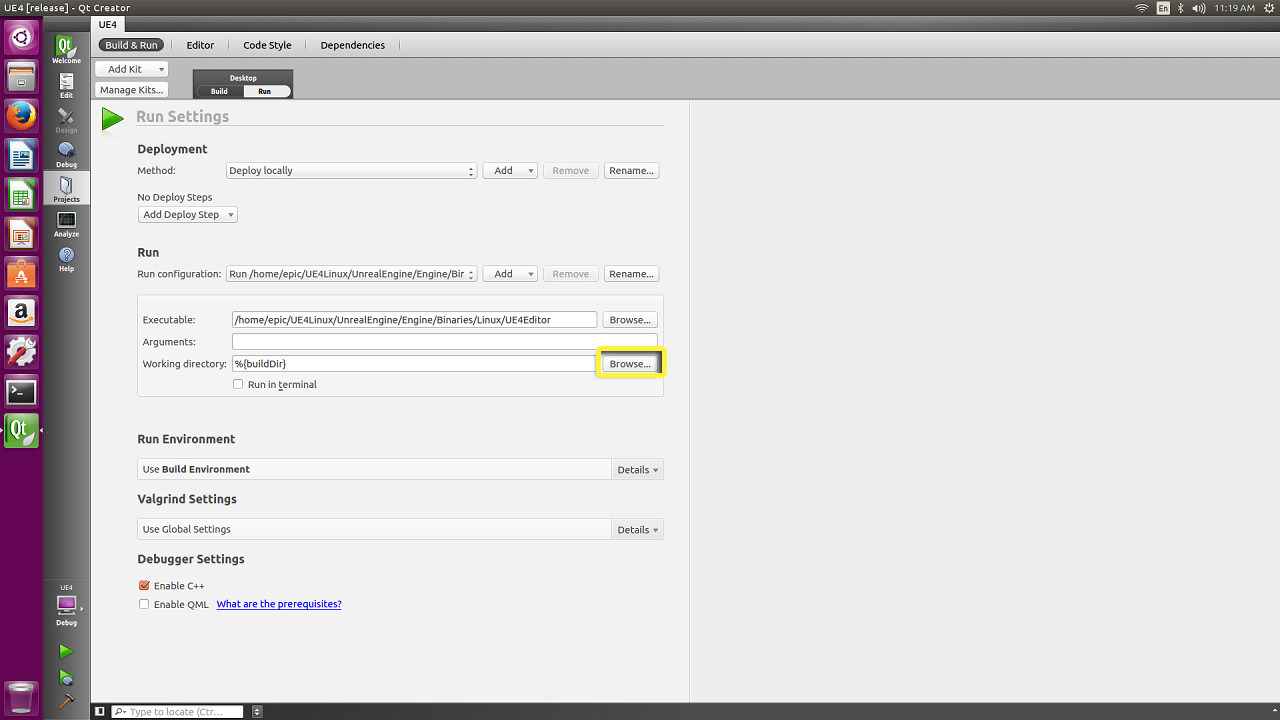Screen dimensions: 1280x720
Task: Enable the QML debugger checkbox
Action: pyautogui.click(x=144, y=604)
